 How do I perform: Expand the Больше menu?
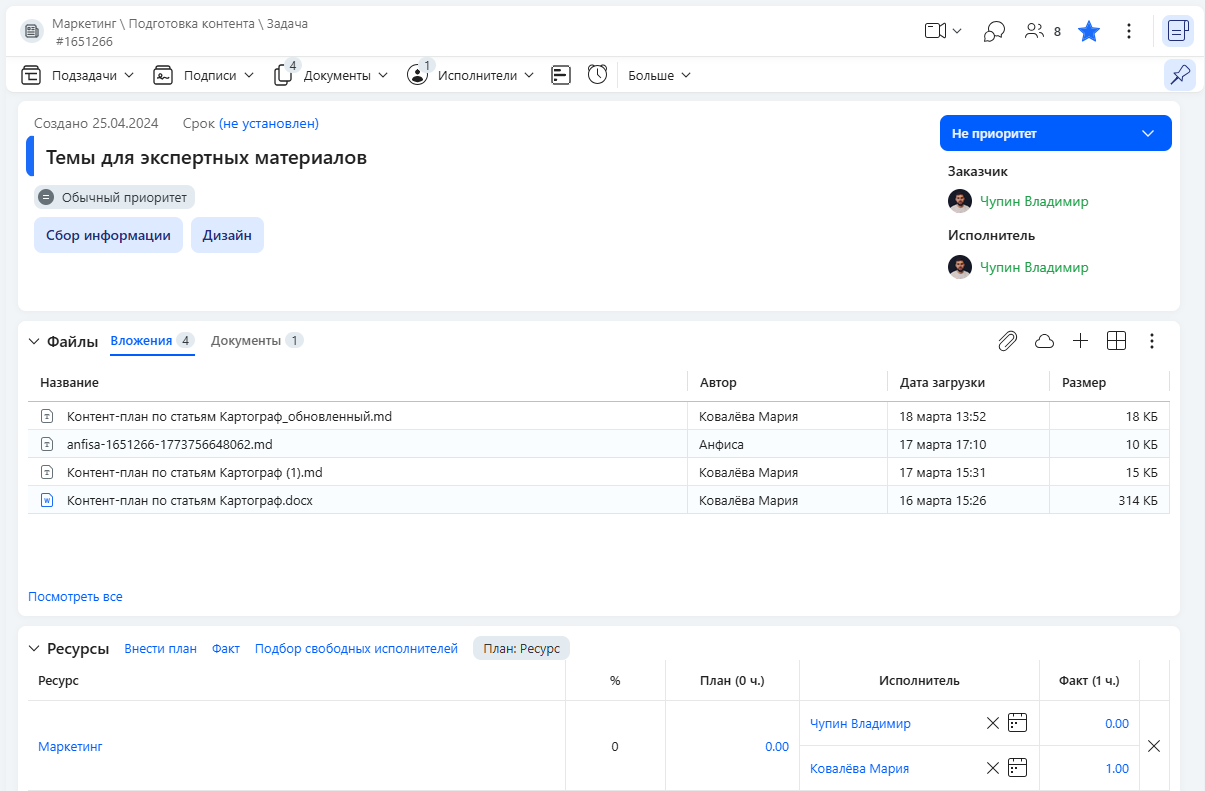(x=659, y=75)
